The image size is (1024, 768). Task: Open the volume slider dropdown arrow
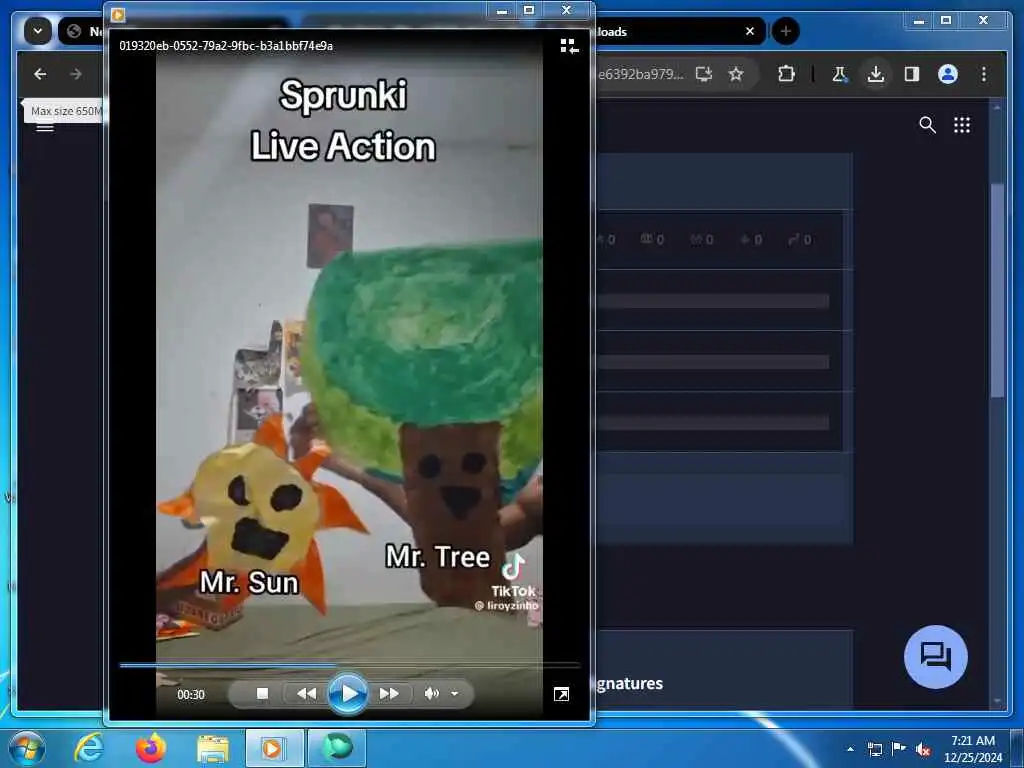(455, 694)
